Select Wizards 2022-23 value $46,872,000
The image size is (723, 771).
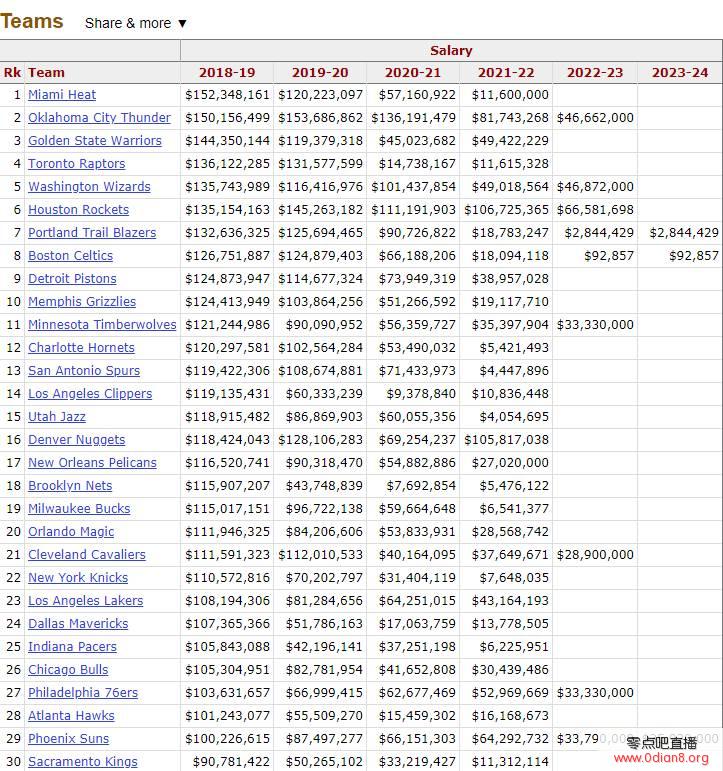pos(595,187)
